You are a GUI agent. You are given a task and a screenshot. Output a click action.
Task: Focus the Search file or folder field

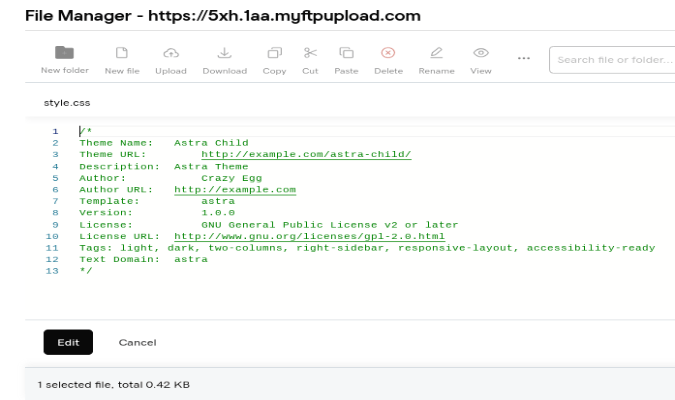tap(612, 60)
